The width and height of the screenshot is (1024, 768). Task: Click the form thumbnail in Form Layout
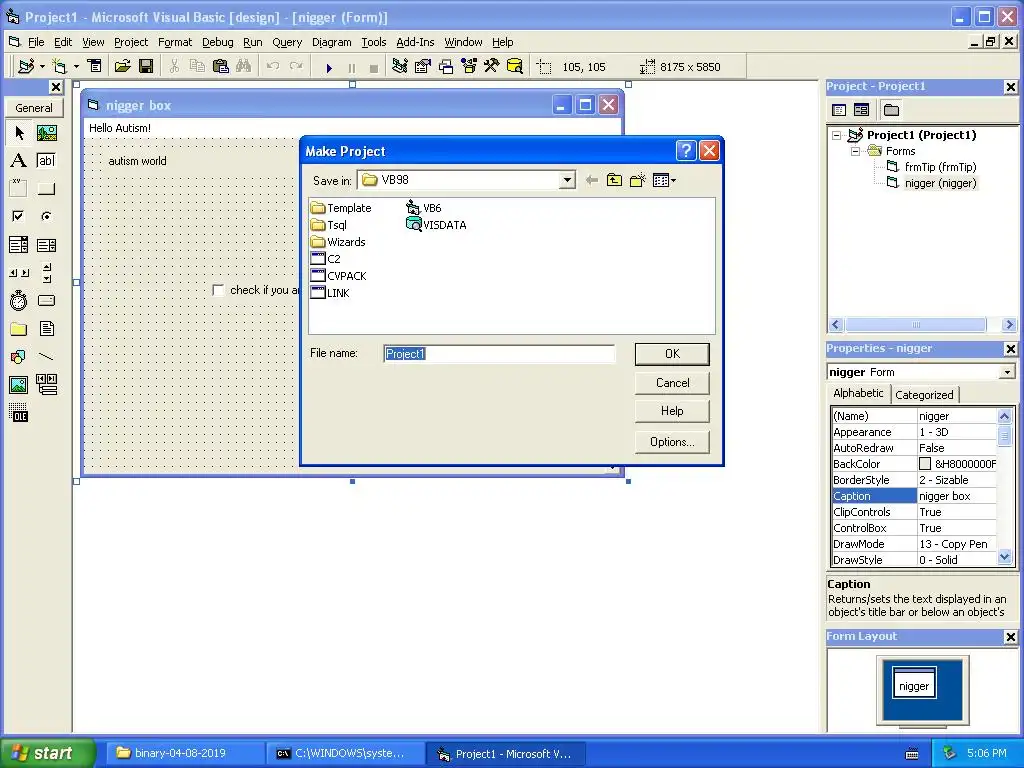914,684
